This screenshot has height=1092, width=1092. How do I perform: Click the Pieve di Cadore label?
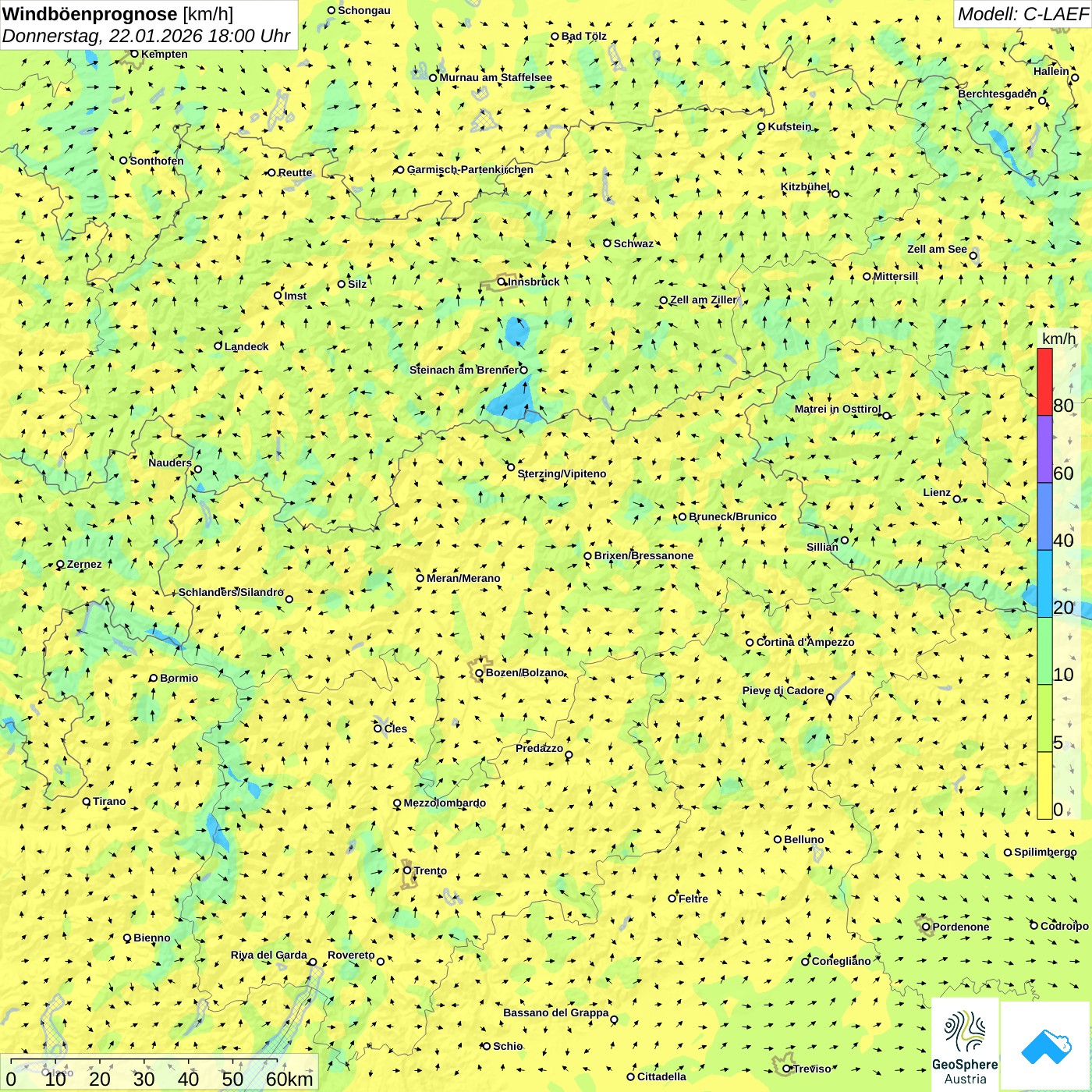tap(783, 690)
